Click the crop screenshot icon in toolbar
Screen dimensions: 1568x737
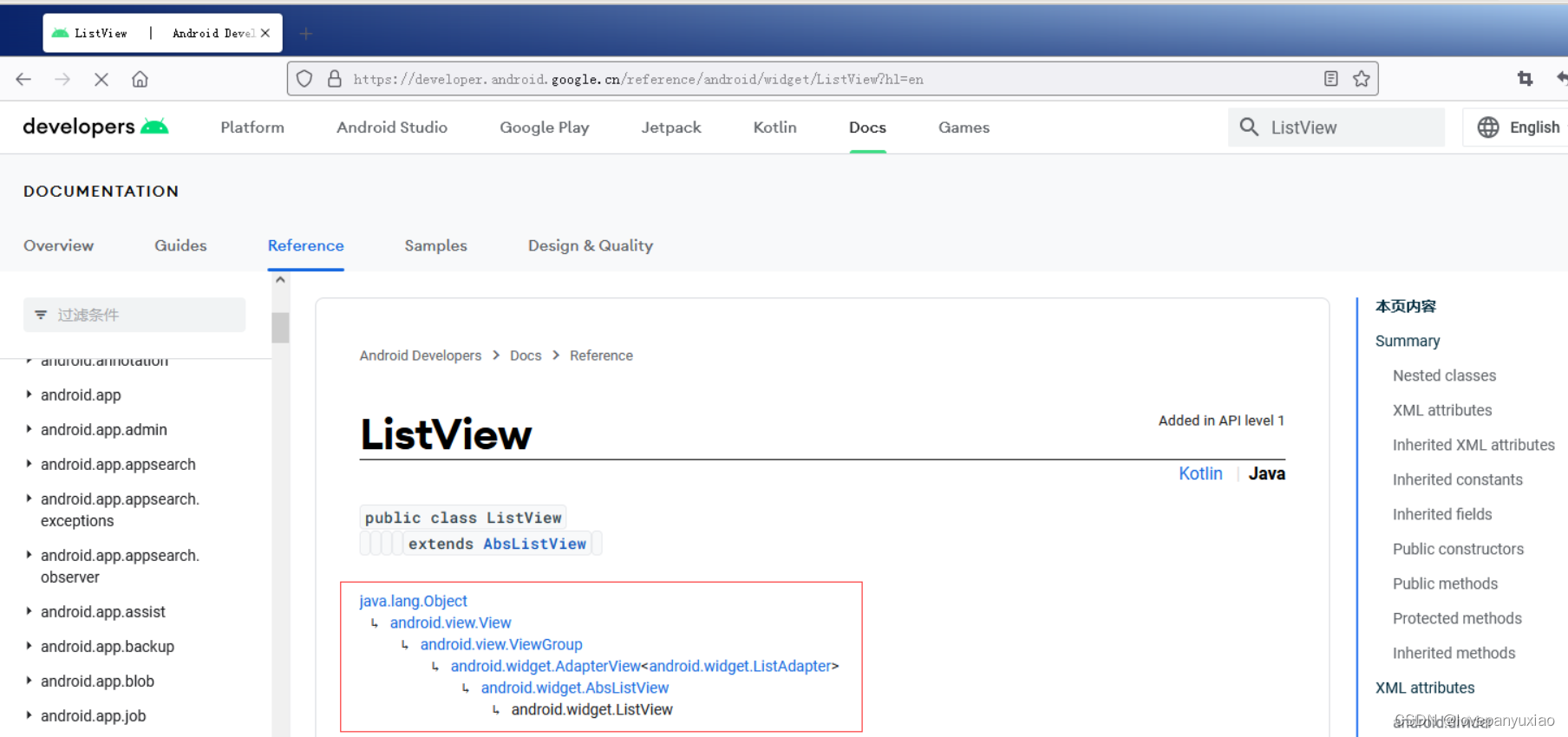pos(1525,79)
